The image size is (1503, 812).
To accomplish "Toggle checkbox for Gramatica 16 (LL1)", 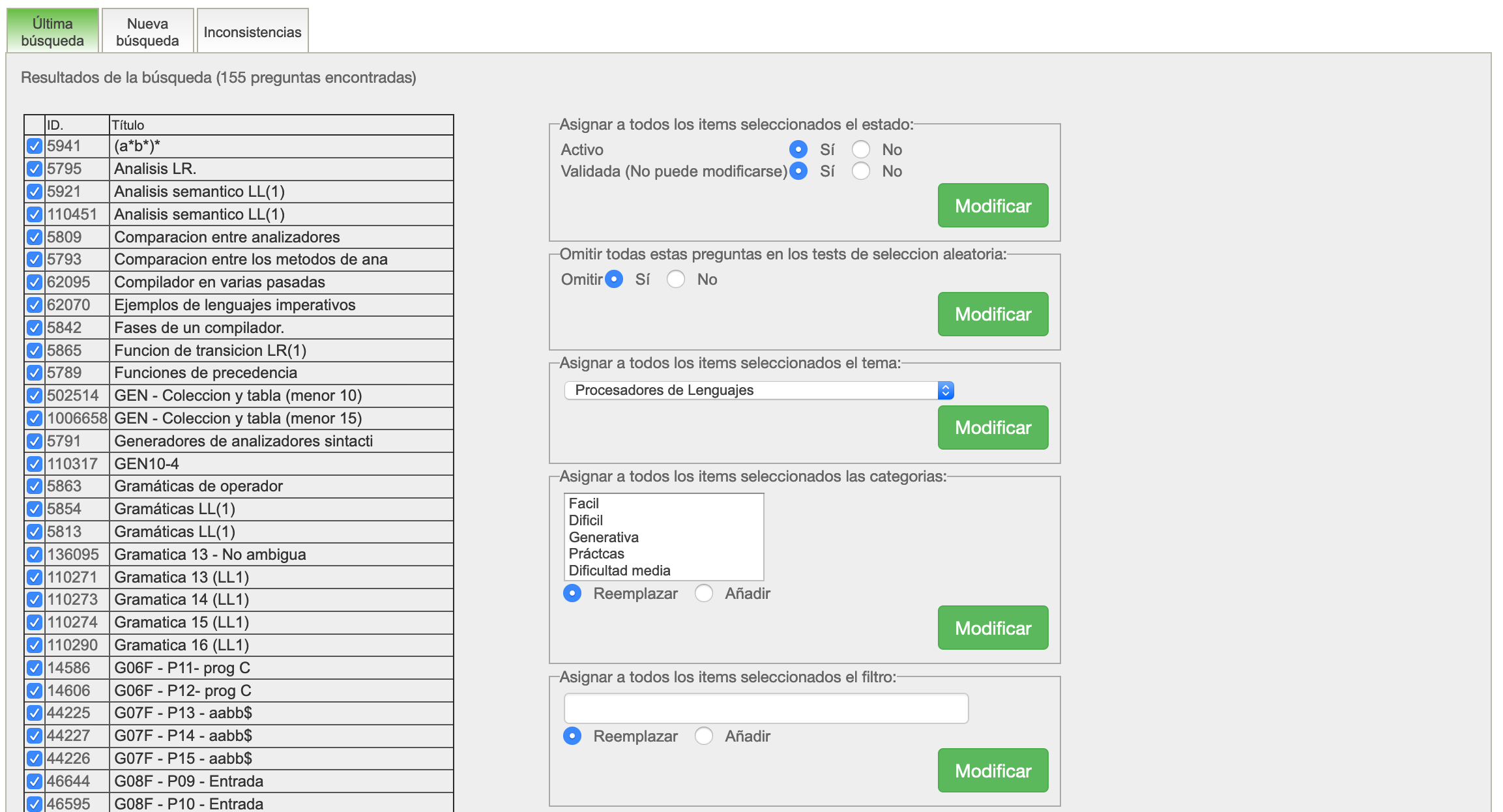I will (35, 645).
